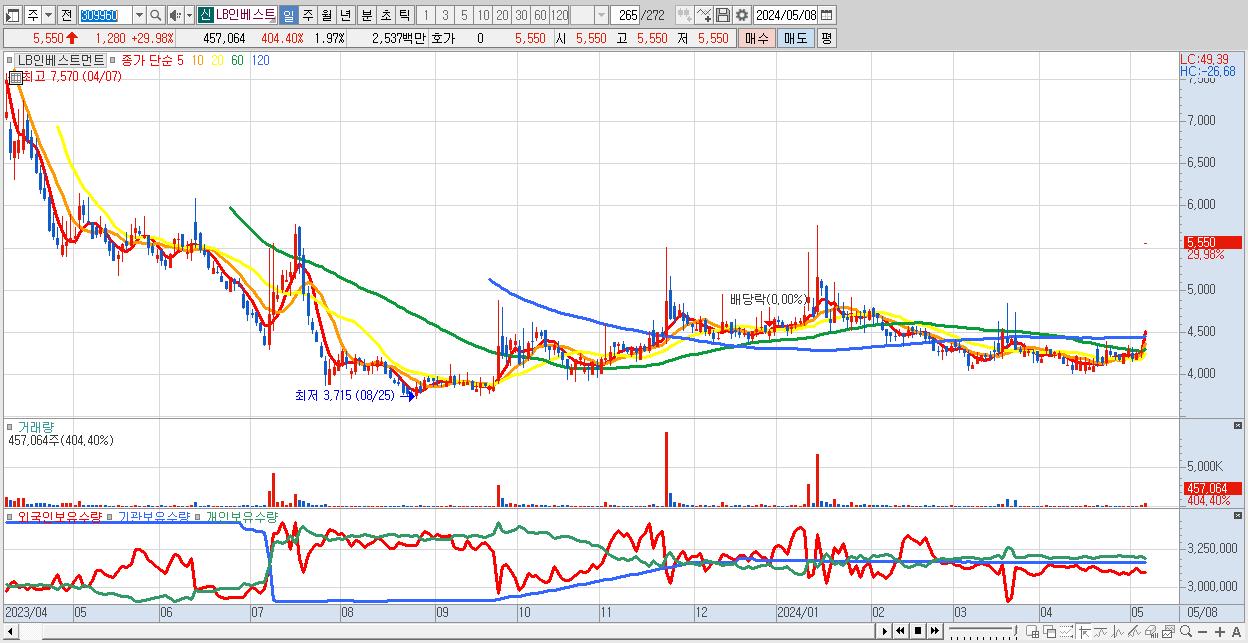
Task: Click the compare stocks icon left of line tool
Action: [x=685, y=15]
